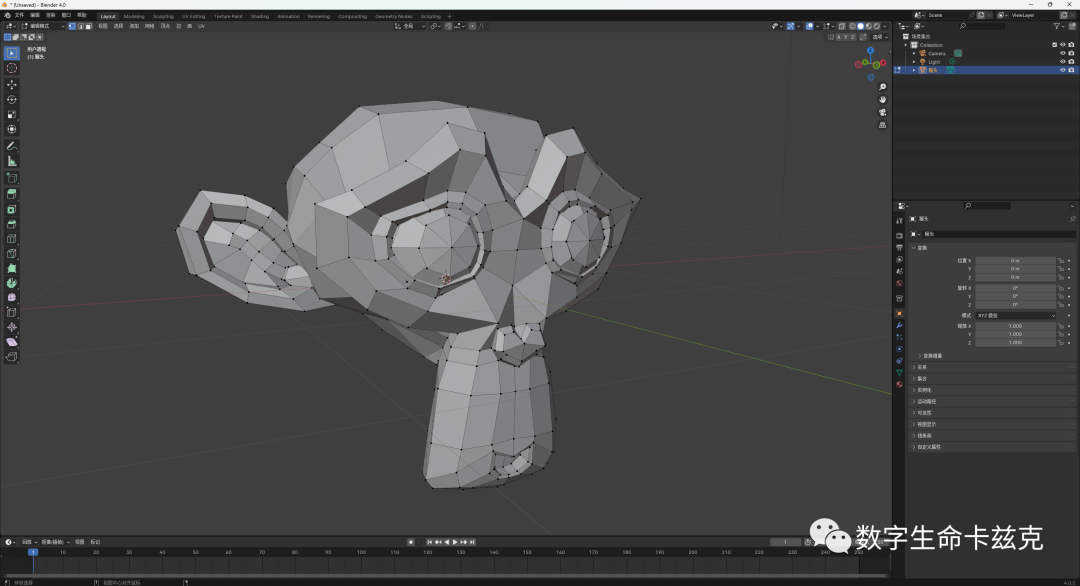1080x586 pixels.
Task: Open the Modifiers wrench tab
Action: (x=899, y=325)
